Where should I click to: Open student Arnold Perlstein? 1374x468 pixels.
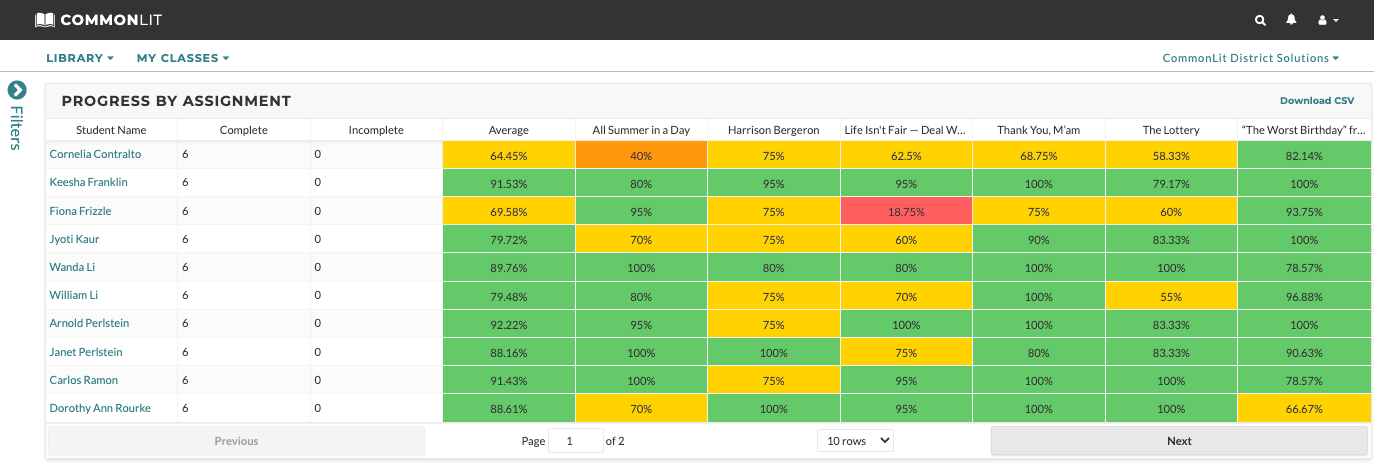pyautogui.click(x=89, y=323)
